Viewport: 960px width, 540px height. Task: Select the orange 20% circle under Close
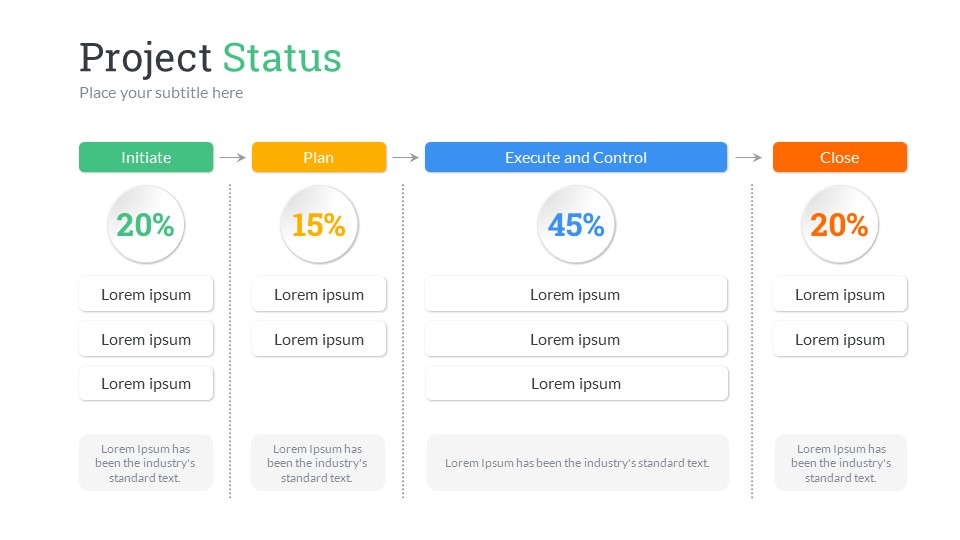point(840,225)
